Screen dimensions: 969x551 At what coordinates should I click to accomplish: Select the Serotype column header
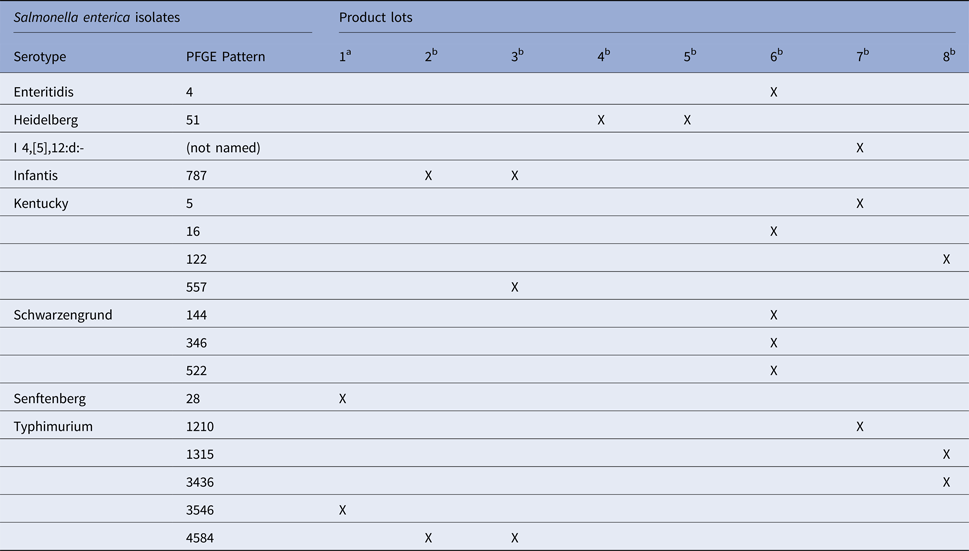pyautogui.click(x=40, y=57)
